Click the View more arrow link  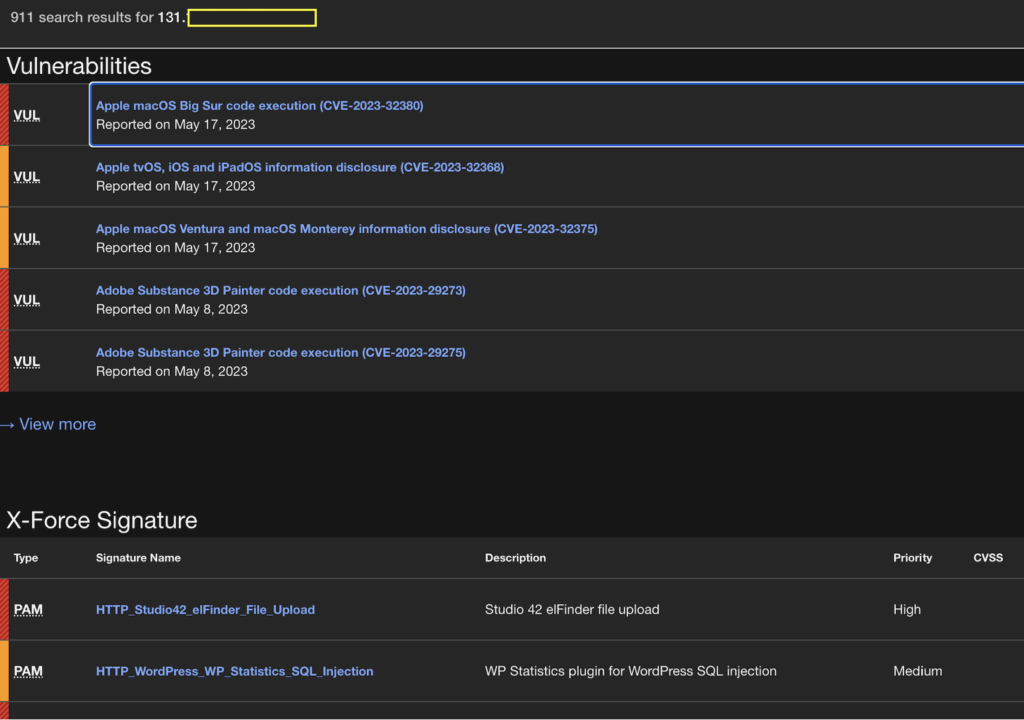(49, 424)
